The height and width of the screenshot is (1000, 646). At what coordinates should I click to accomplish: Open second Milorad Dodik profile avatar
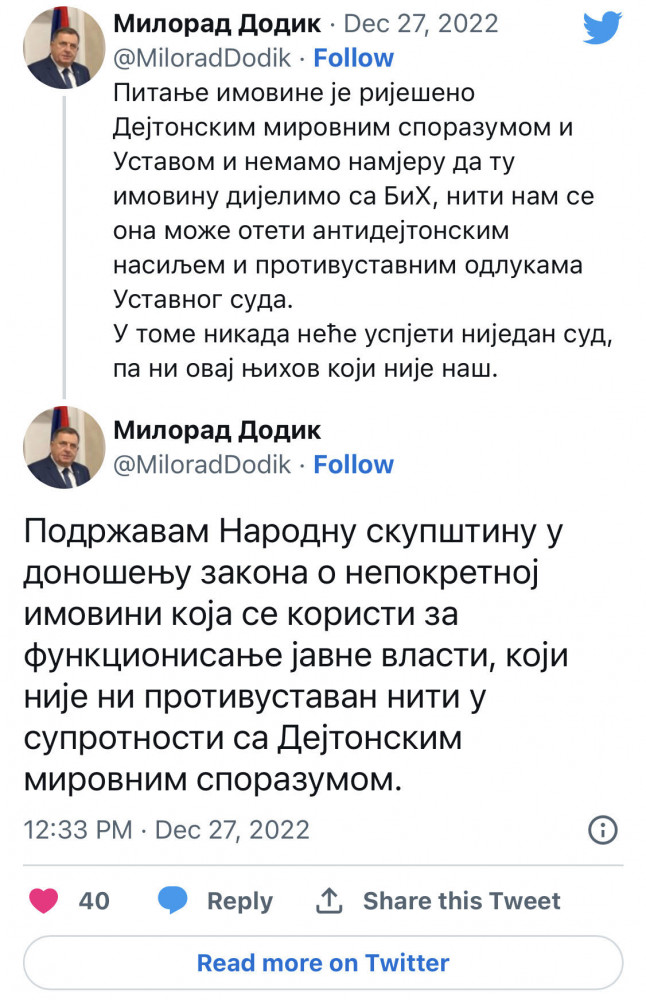[x=65, y=445]
